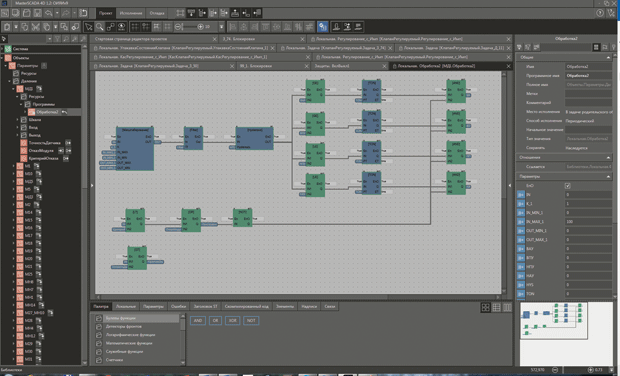Click the Redo arrow icon

click(65, 13)
